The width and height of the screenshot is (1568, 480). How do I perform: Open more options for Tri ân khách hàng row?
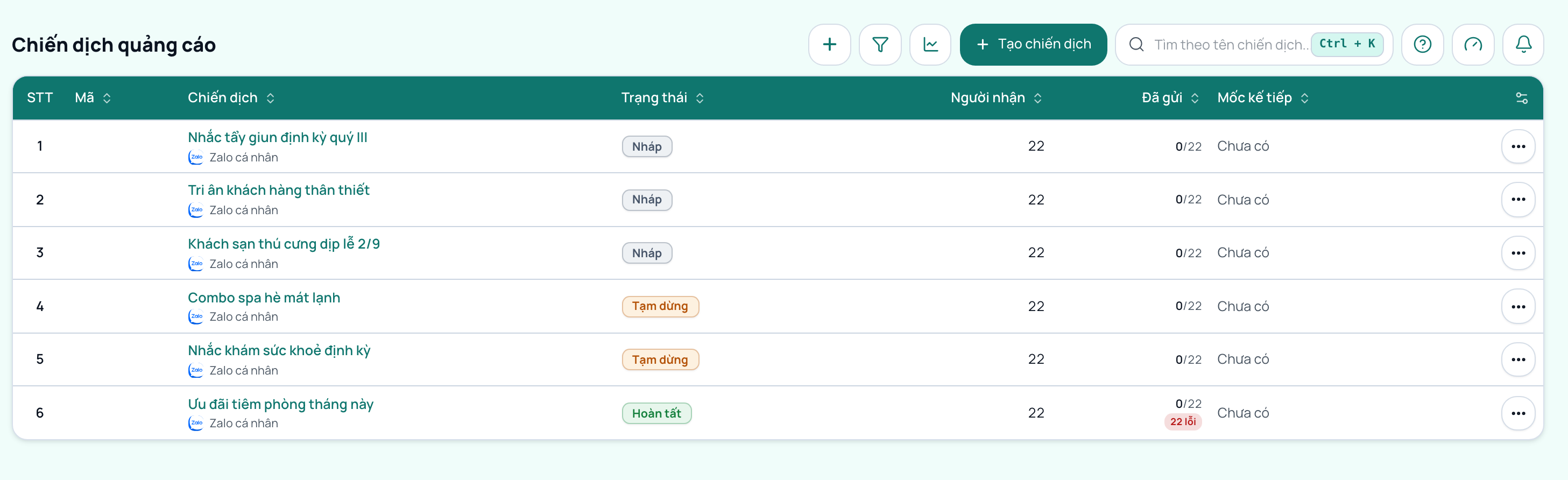(1518, 200)
